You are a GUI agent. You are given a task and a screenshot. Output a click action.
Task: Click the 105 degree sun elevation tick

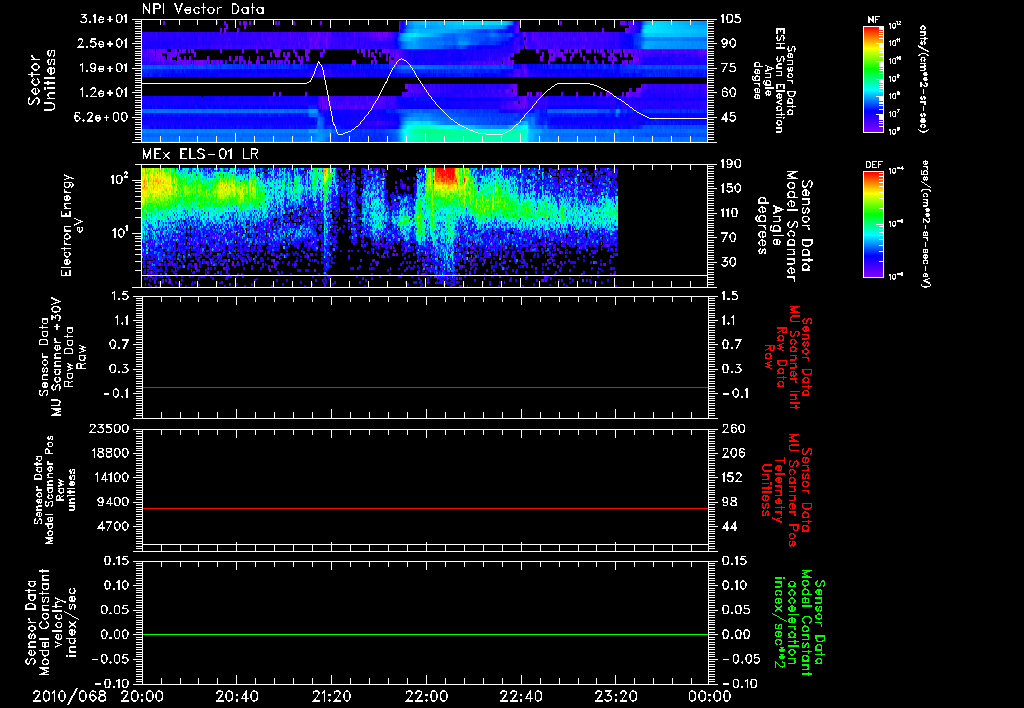pos(731,19)
